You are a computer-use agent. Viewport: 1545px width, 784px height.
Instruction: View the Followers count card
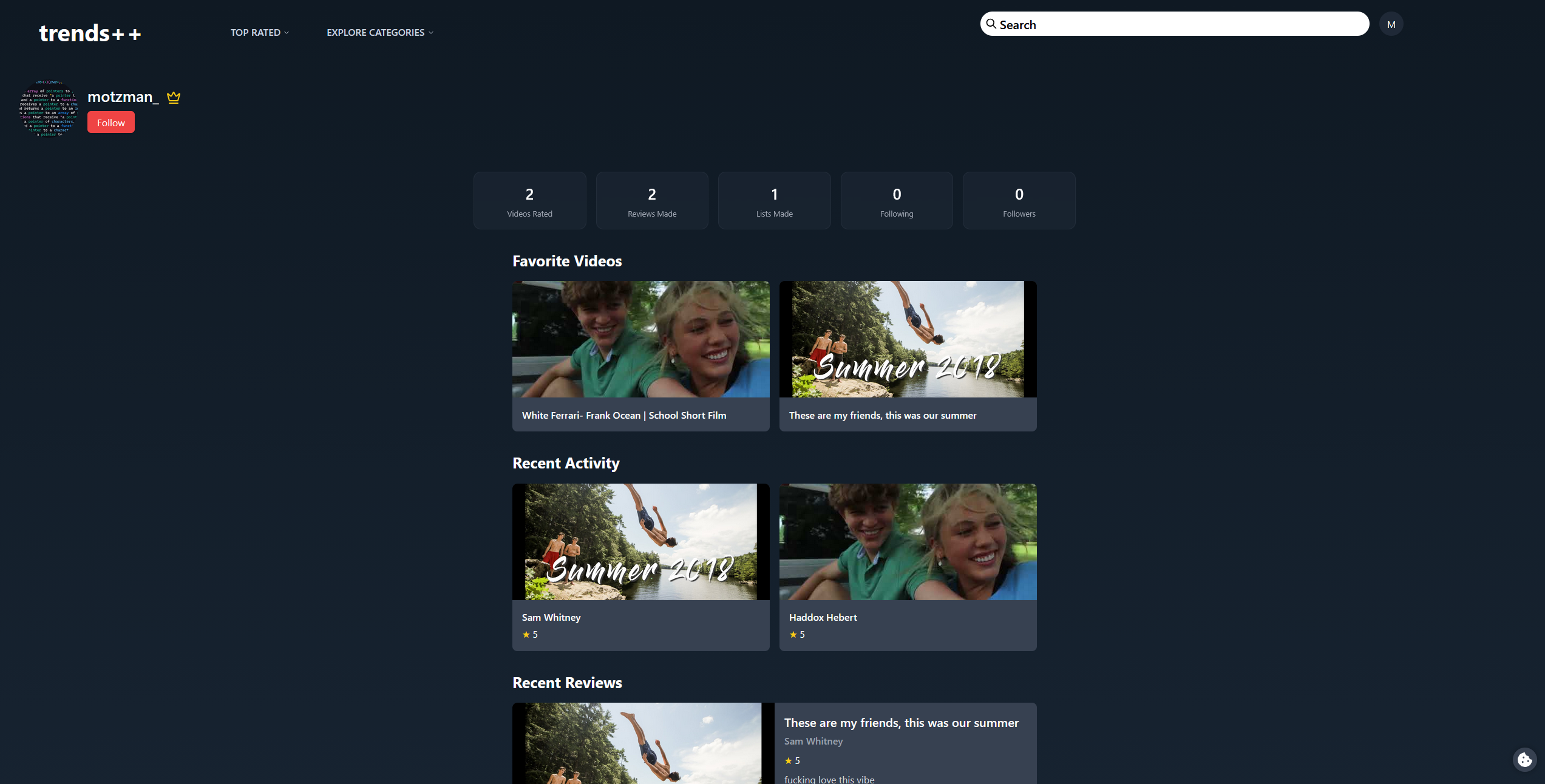click(1019, 200)
